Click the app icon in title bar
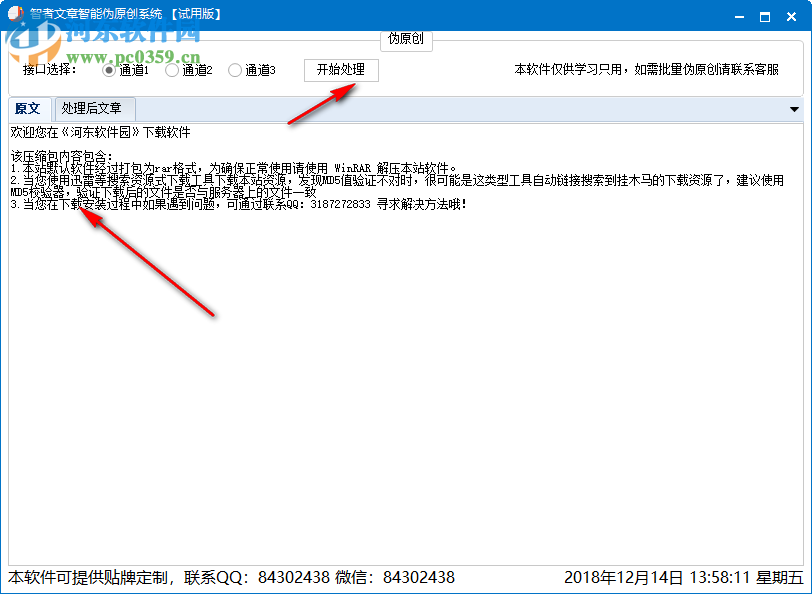812x594 pixels. point(16,14)
